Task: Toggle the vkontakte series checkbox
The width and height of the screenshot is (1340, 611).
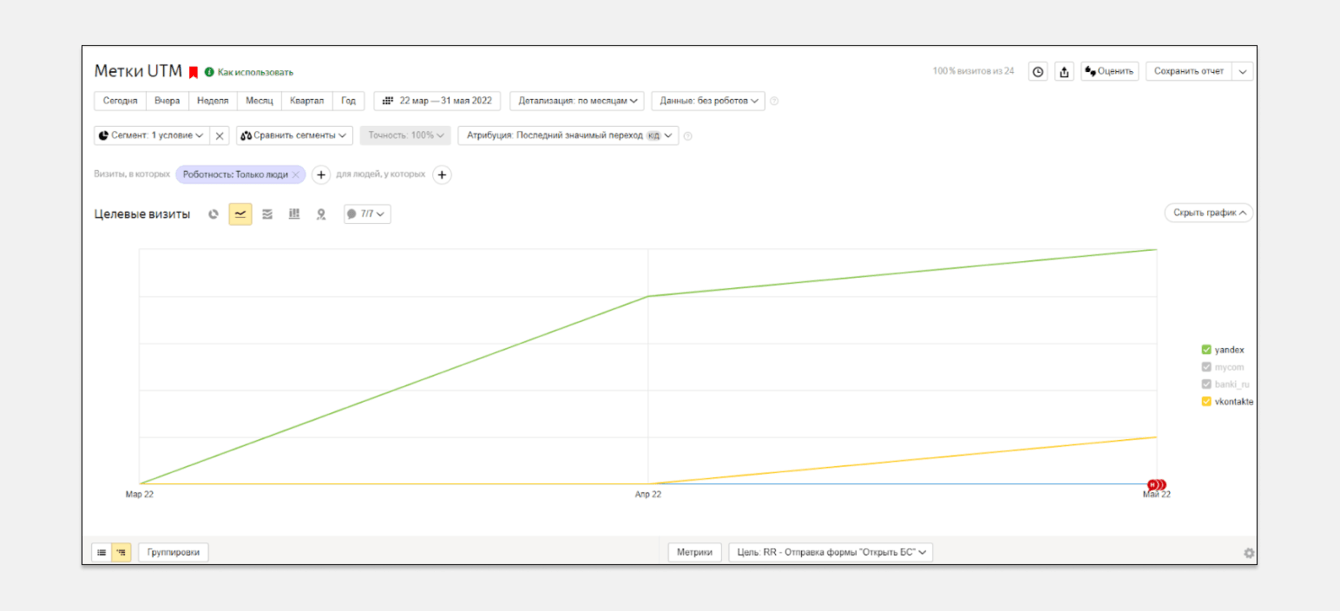Action: pyautogui.click(x=1206, y=402)
